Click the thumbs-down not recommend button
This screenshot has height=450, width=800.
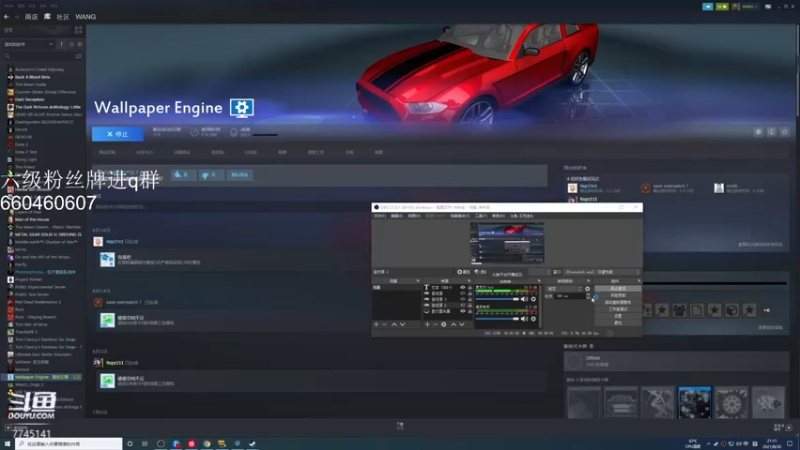[x=209, y=174]
